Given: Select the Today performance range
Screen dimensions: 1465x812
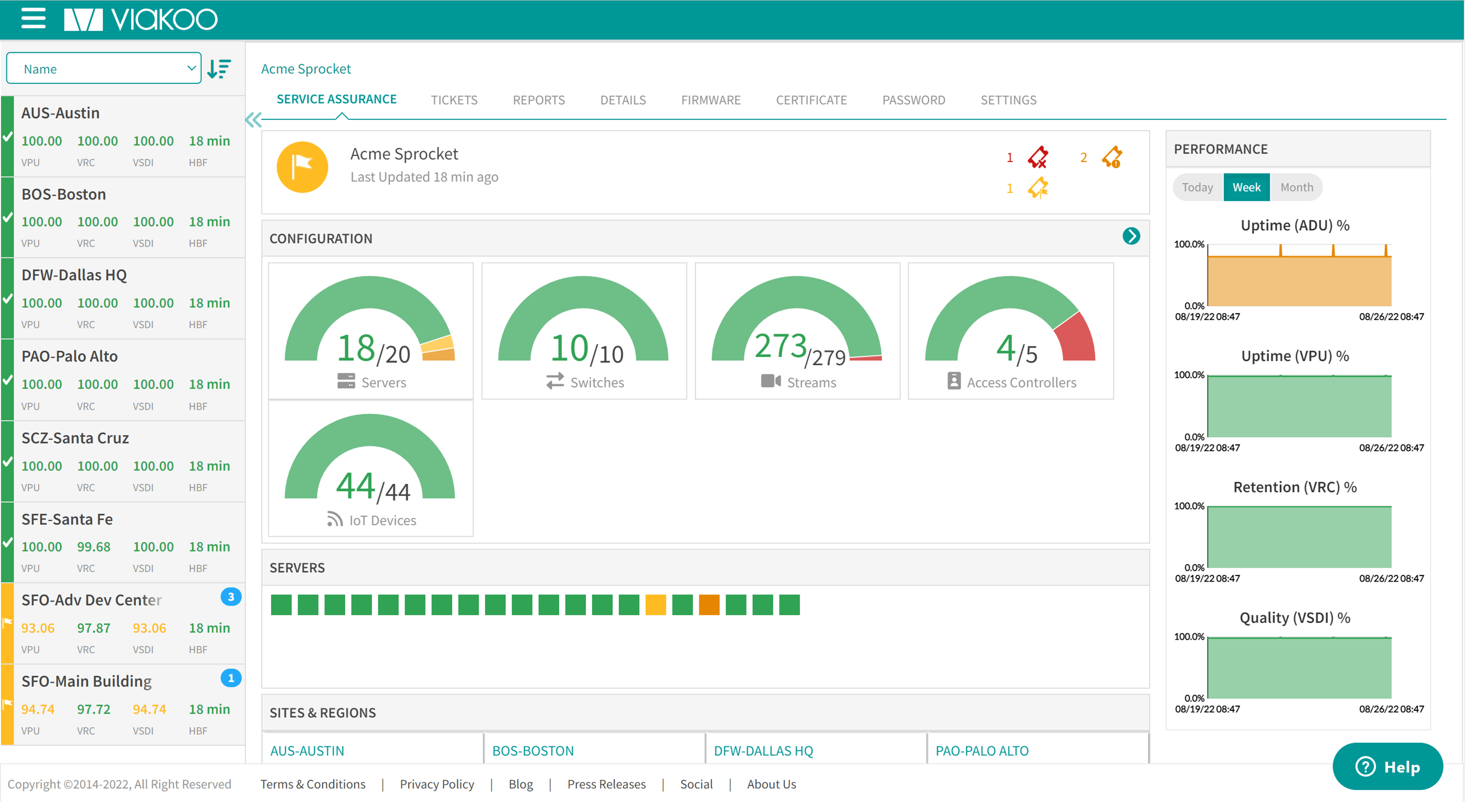Looking at the screenshot, I should click(1197, 187).
